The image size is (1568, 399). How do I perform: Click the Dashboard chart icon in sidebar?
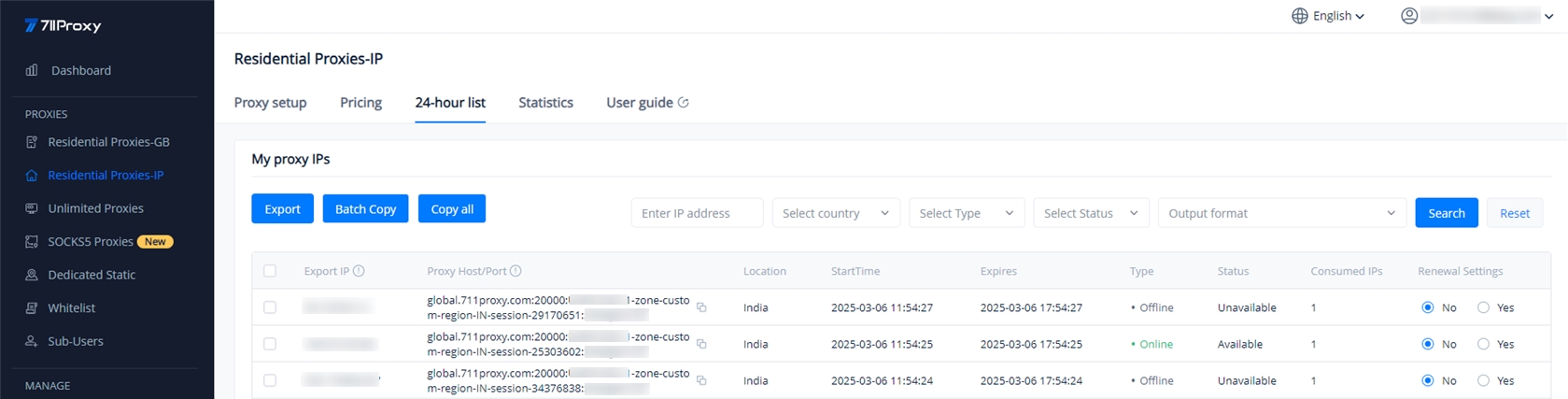click(x=32, y=70)
